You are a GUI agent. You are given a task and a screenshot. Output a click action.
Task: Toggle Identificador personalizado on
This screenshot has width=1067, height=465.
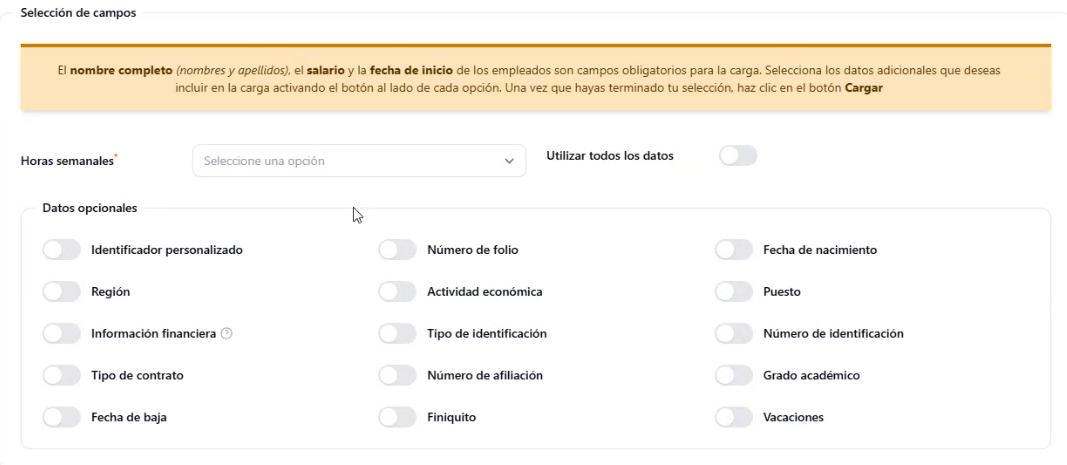click(x=62, y=250)
